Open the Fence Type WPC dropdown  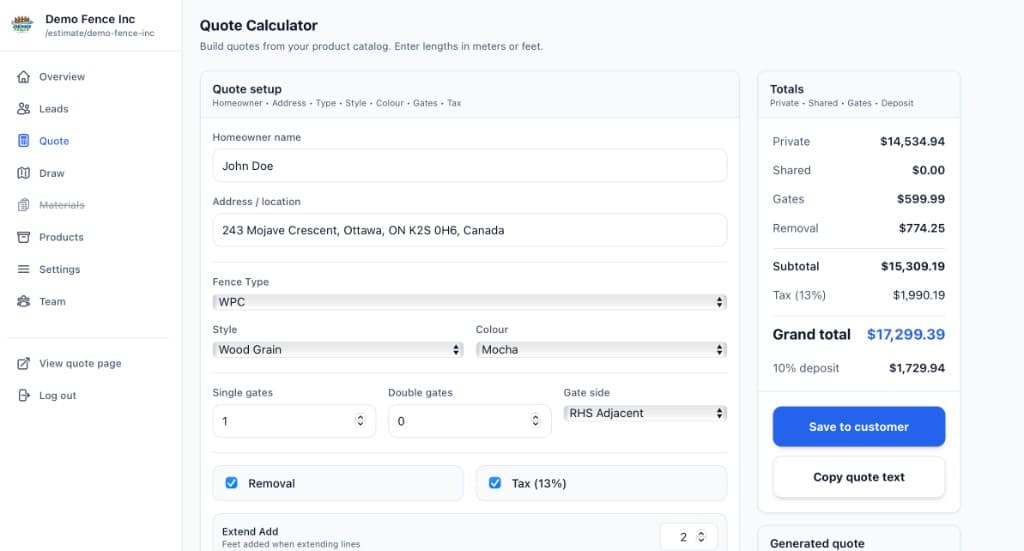470,302
